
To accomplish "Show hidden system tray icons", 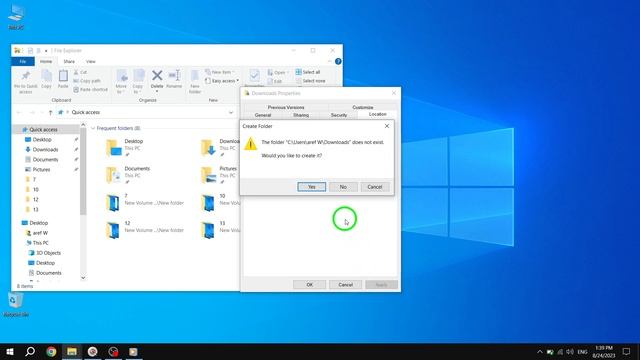I will pos(540,352).
